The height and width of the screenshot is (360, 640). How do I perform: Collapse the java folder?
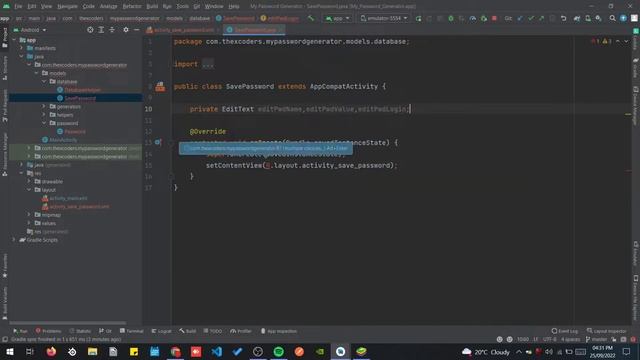pos(22,56)
